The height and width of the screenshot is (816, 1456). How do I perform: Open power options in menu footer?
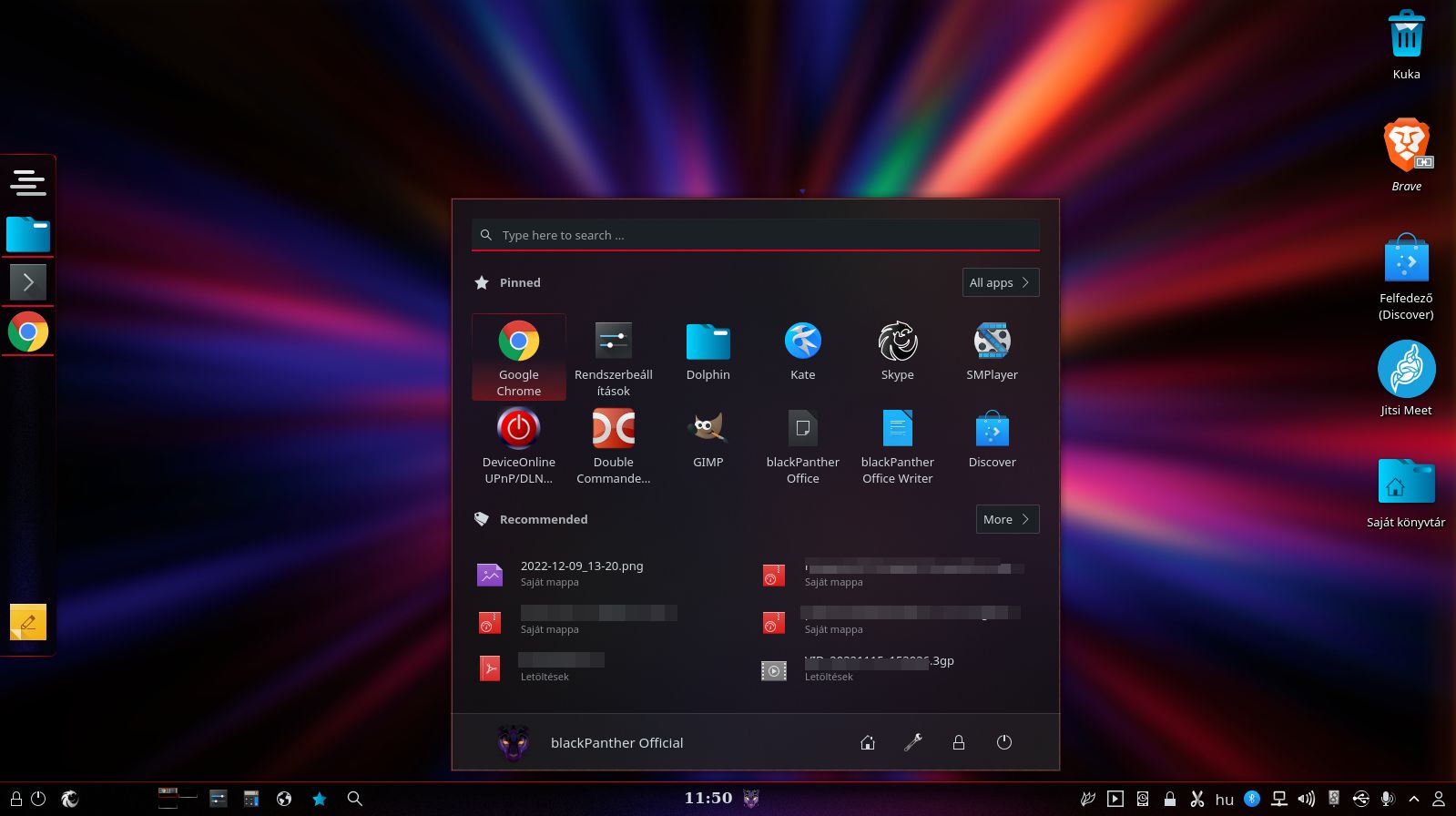coord(1004,742)
